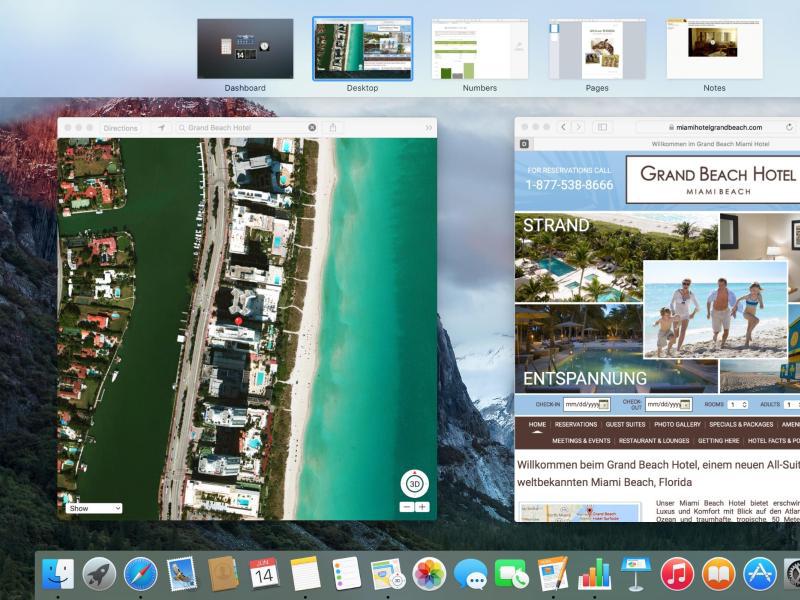Screen dimensions: 800x600
Task: Switch to Pages full-screen space
Action: click(597, 49)
